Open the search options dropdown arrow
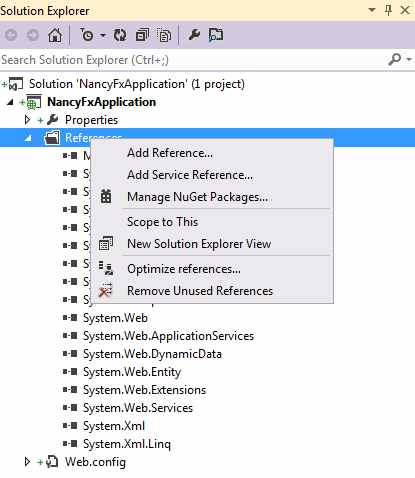 409,60
